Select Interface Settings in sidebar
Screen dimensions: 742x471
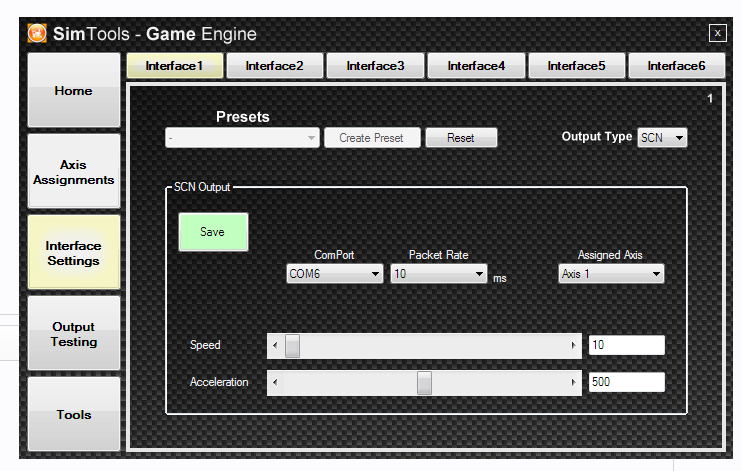[x=74, y=252]
